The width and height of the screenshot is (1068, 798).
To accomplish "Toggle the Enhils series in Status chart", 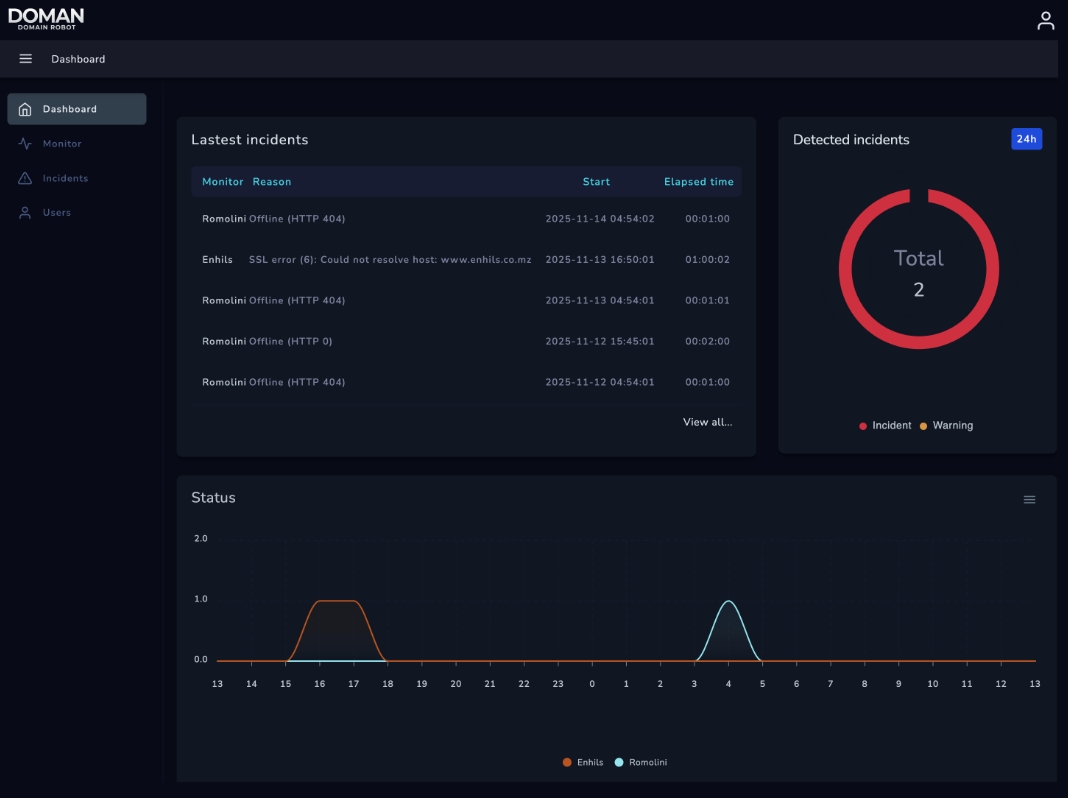I will [x=583, y=762].
